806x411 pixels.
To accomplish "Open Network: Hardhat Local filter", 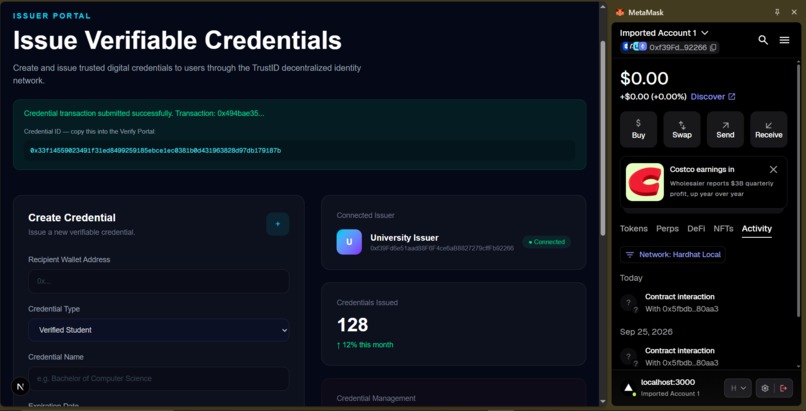I will click(x=673, y=255).
